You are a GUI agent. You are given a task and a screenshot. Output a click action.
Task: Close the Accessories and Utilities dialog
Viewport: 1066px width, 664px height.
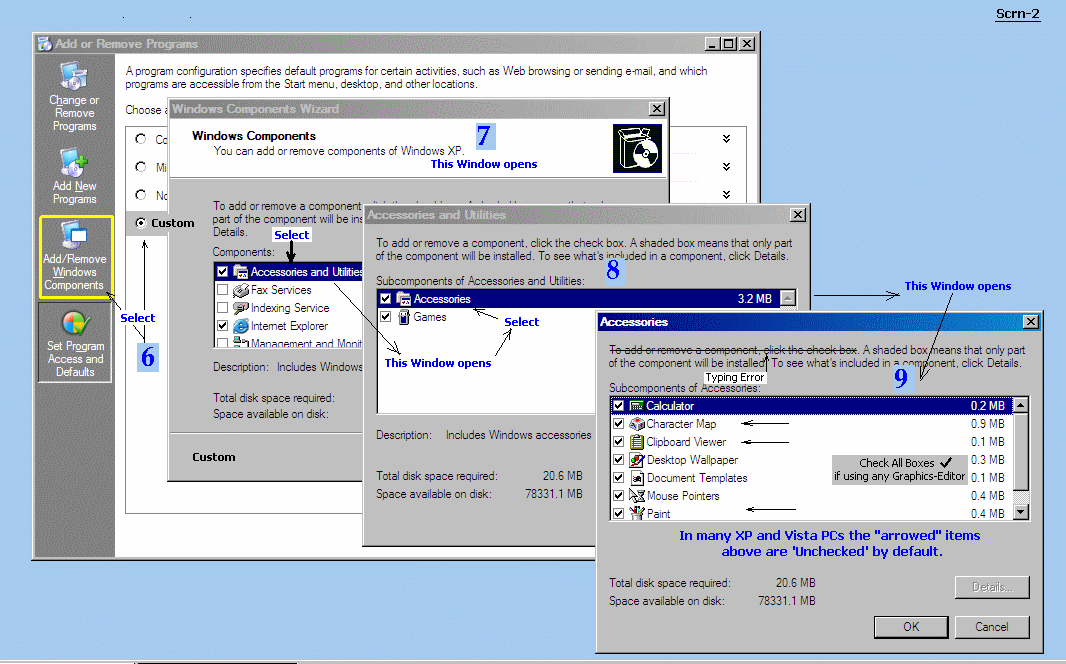[797, 215]
